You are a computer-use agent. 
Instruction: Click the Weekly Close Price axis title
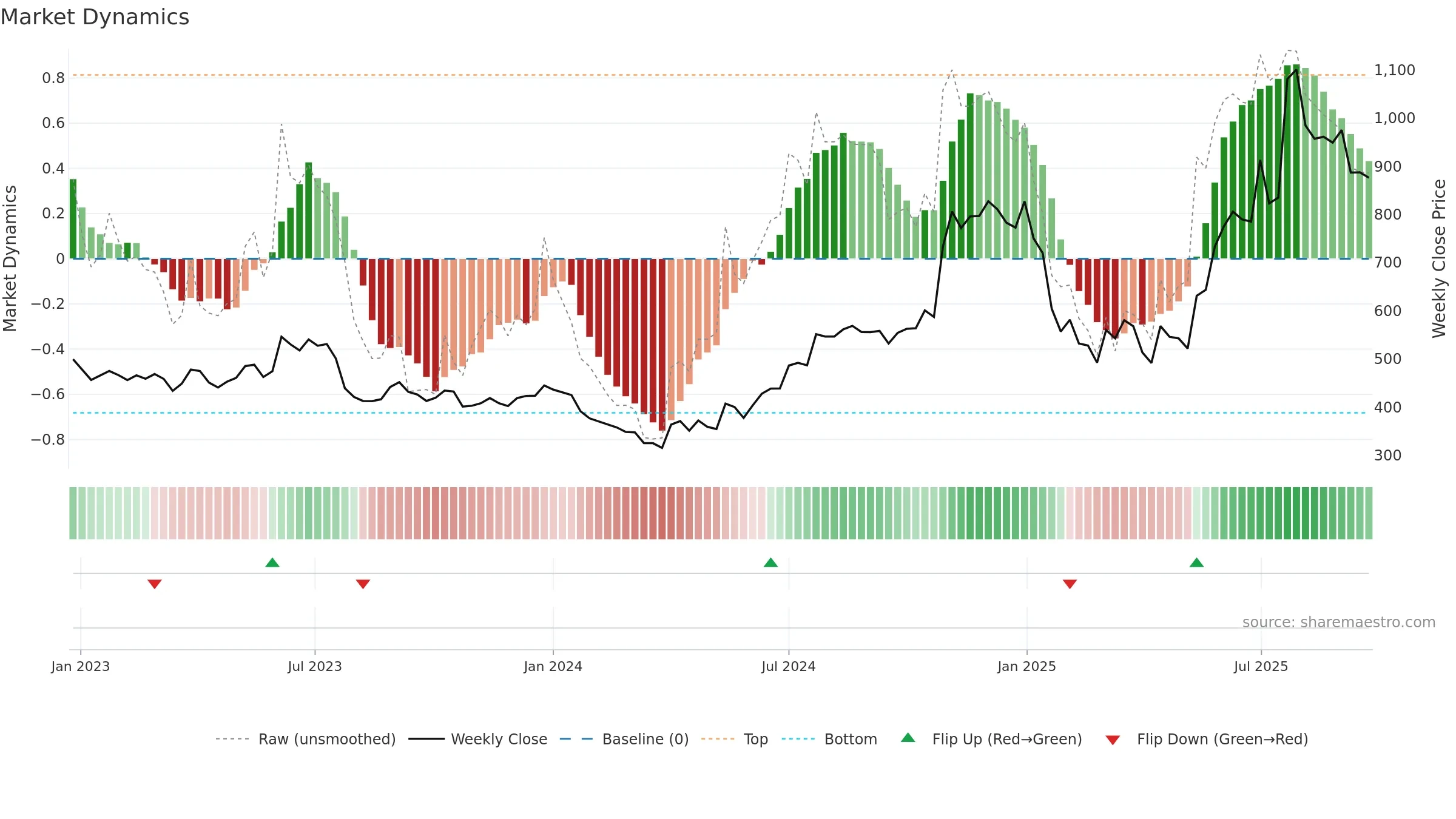[1439, 258]
